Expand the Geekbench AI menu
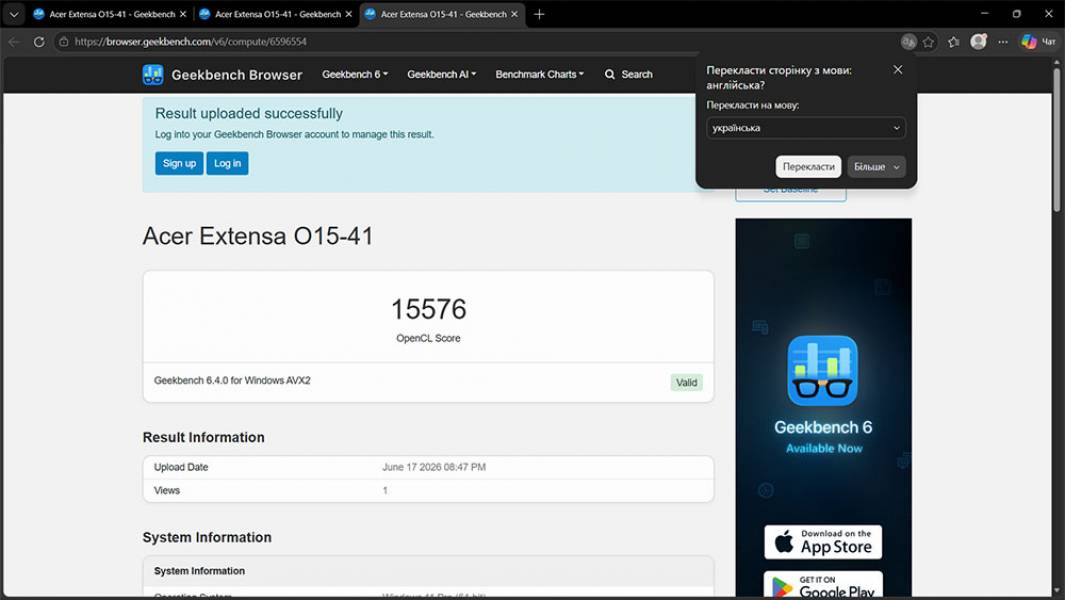 [x=441, y=74]
